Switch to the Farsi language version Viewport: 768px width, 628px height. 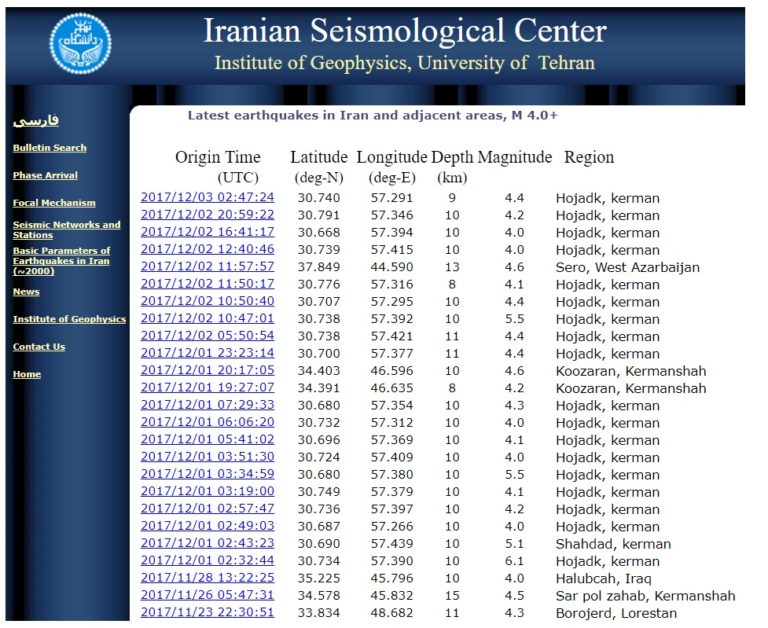pos(36,121)
